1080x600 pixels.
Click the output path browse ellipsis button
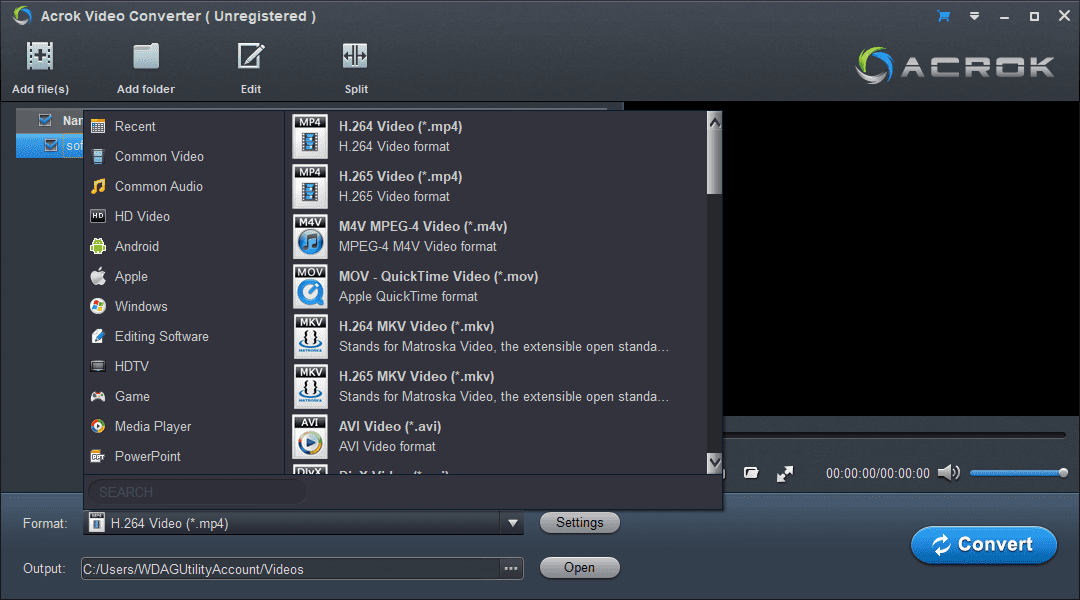pos(510,569)
